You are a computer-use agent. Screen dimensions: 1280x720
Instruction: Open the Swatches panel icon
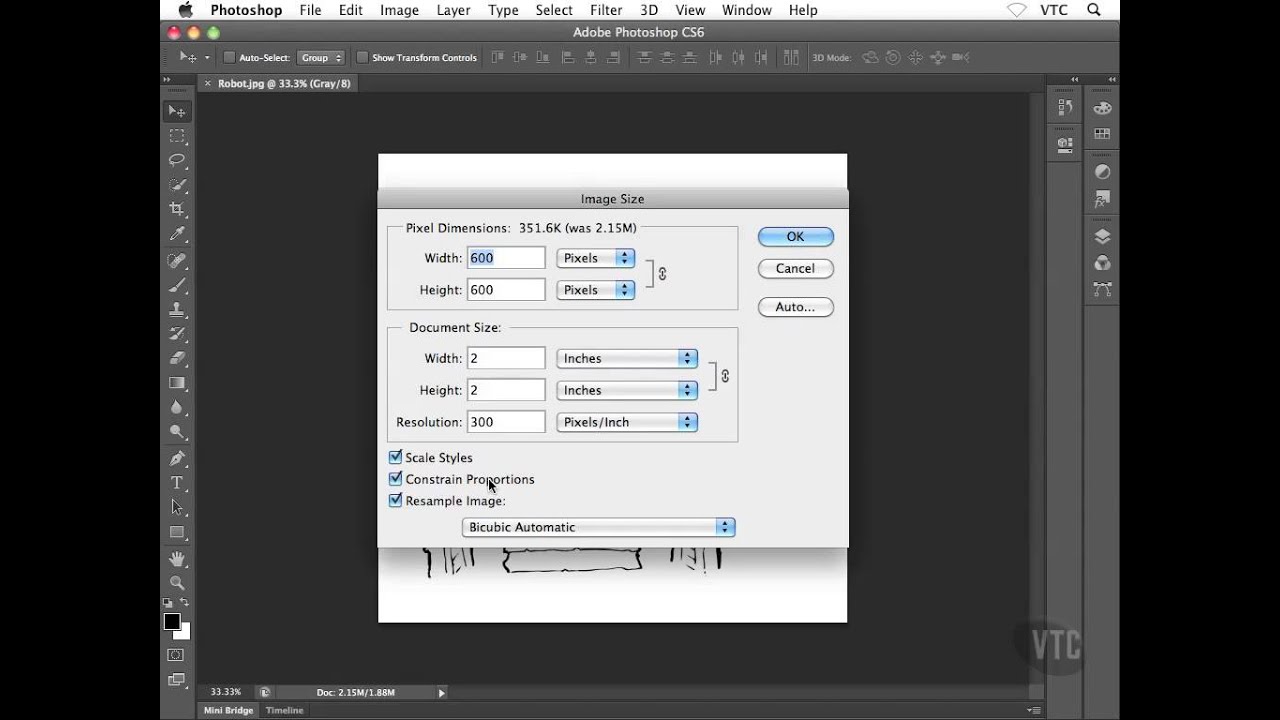click(1102, 134)
